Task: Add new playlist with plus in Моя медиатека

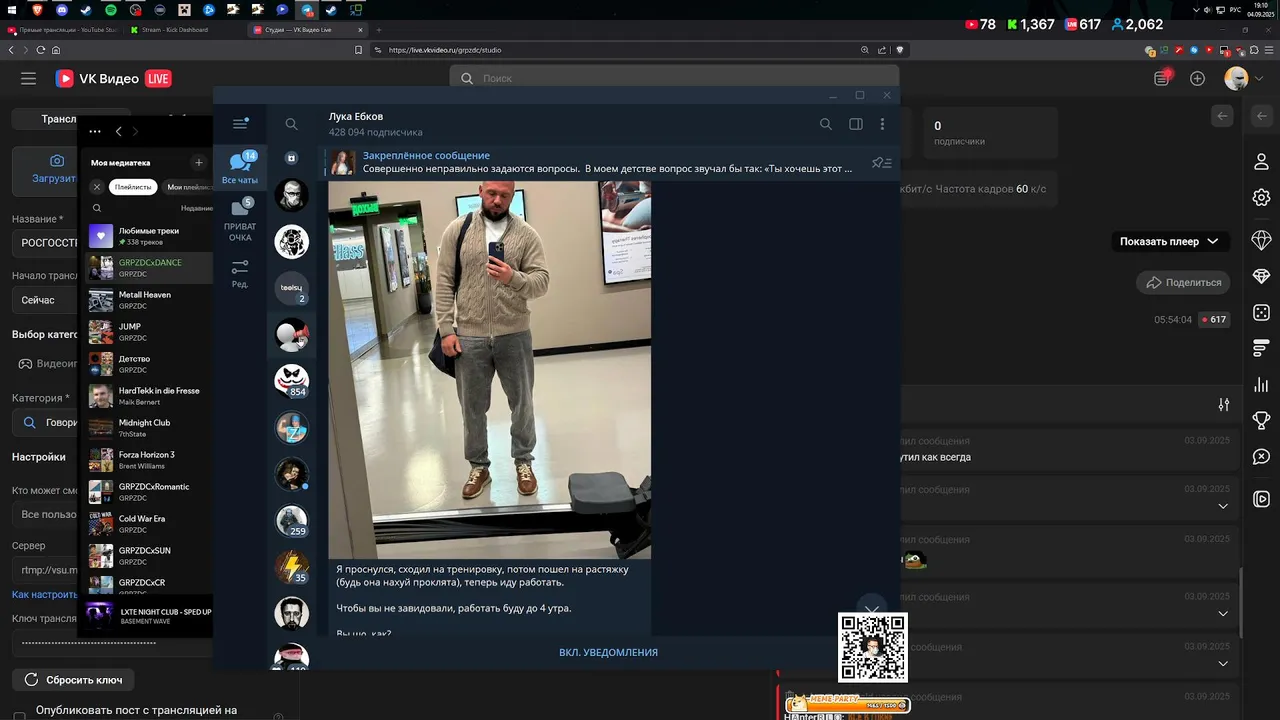Action: 199,162
